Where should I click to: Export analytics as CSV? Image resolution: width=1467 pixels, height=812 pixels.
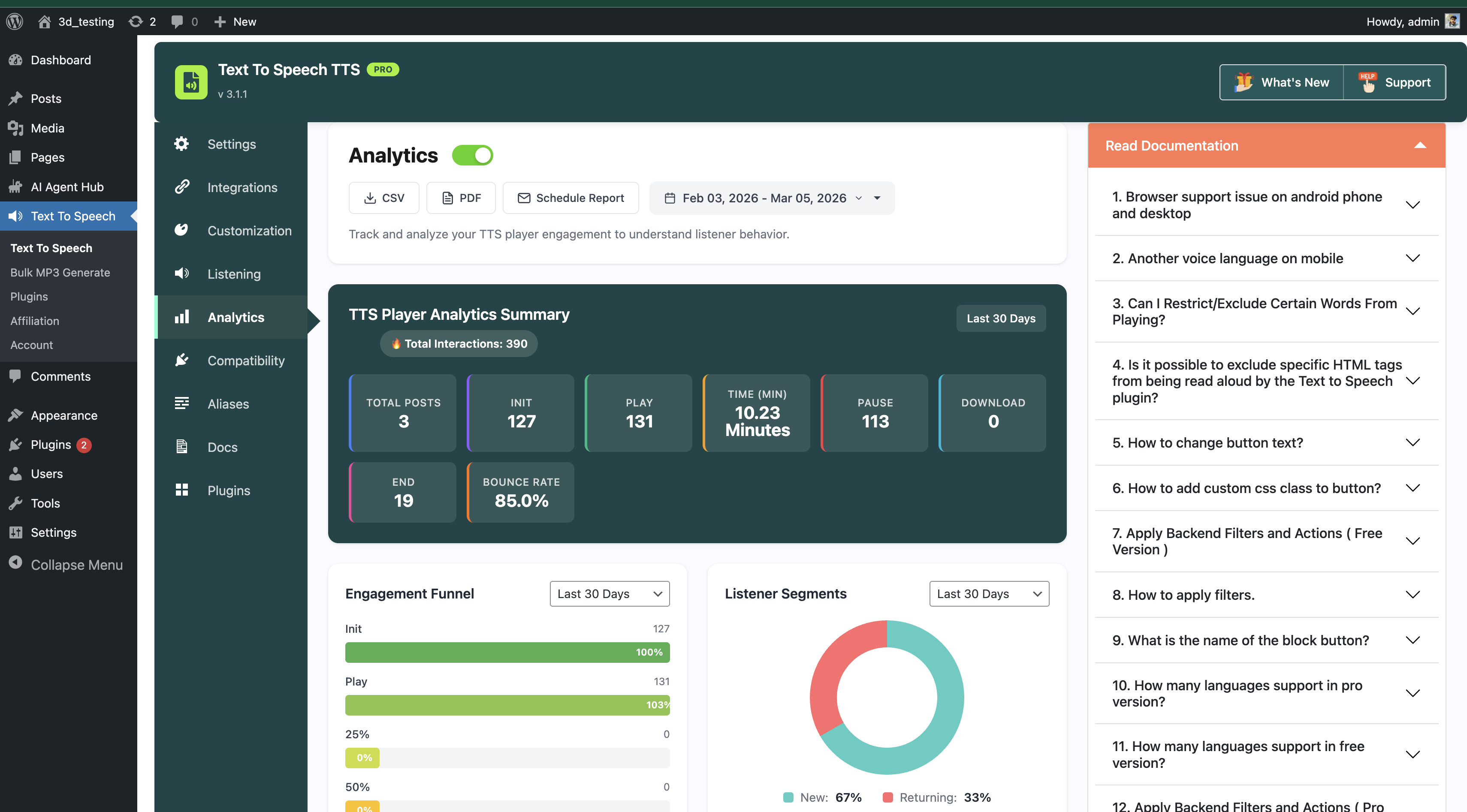[384, 198]
